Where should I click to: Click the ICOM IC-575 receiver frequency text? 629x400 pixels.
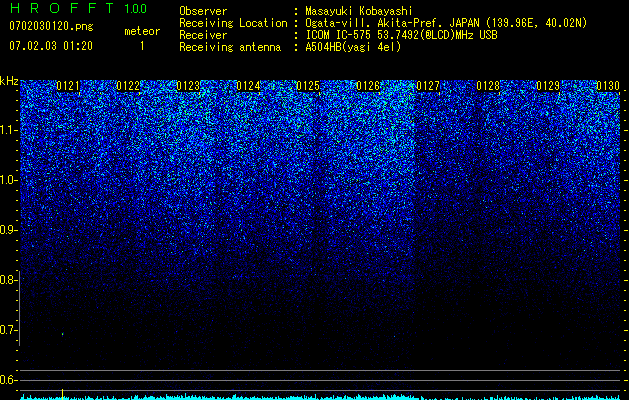(x=401, y=35)
